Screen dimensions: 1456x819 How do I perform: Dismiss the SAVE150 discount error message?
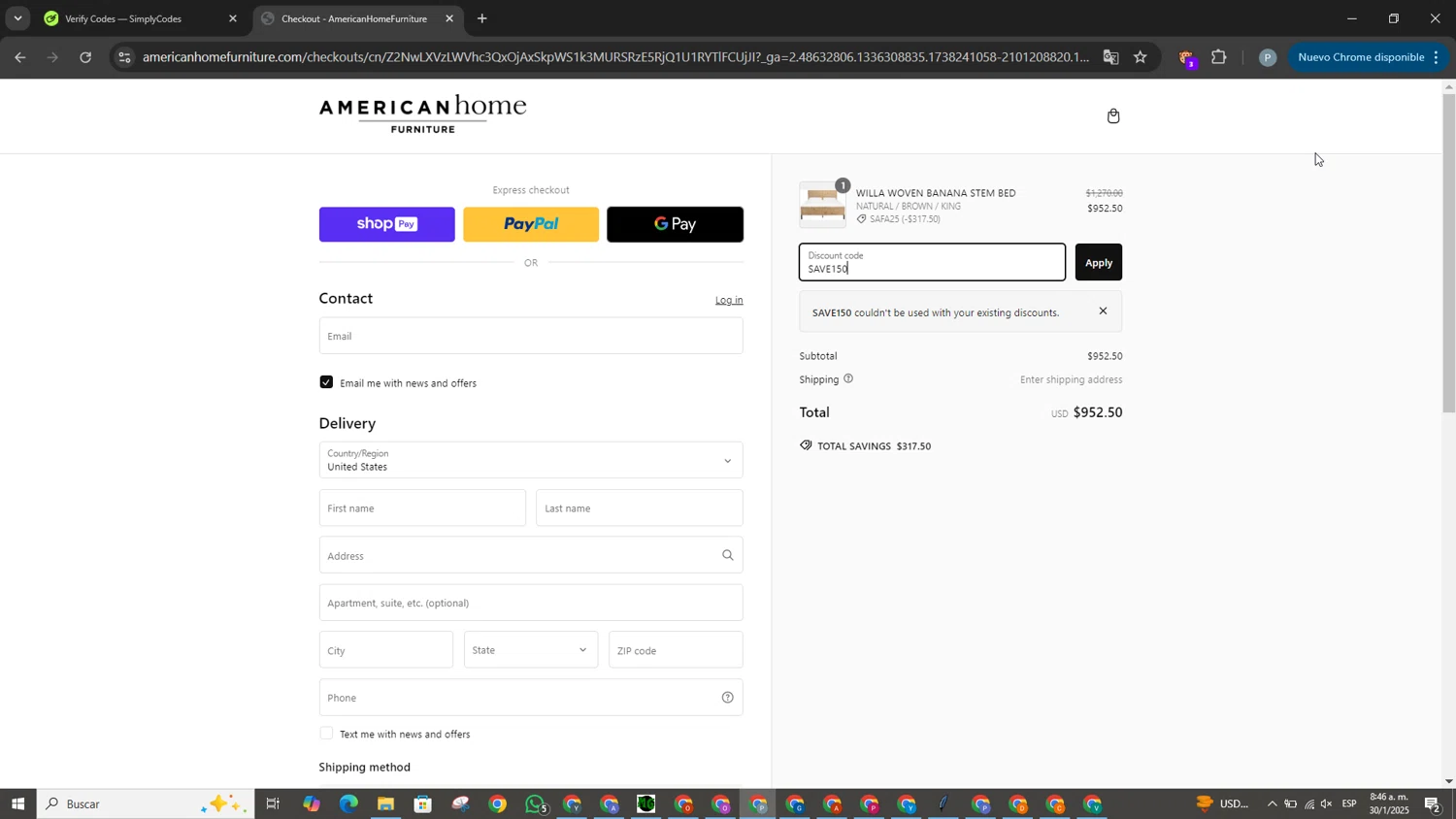(1103, 311)
